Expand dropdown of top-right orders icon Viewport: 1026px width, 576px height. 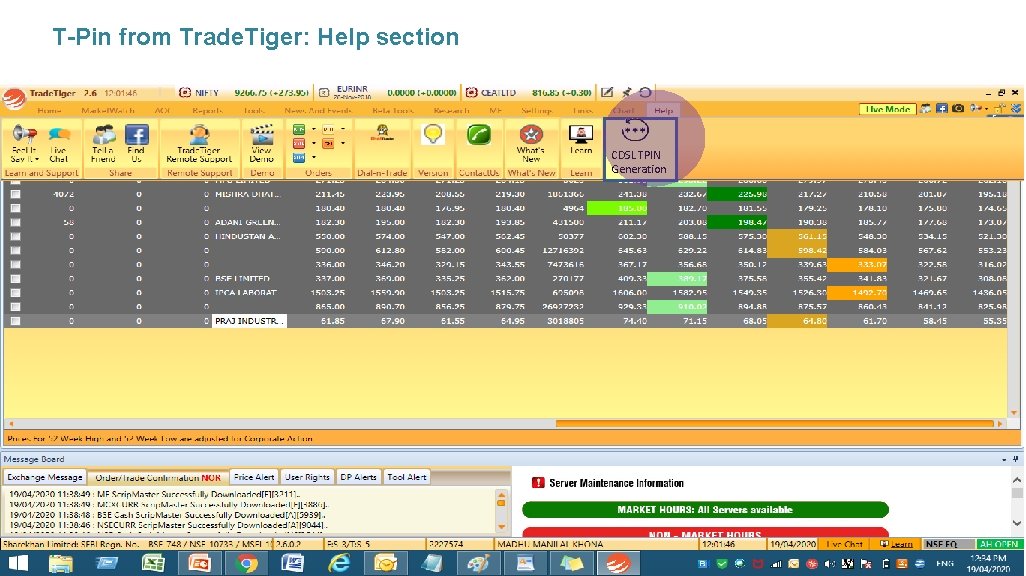coord(343,129)
